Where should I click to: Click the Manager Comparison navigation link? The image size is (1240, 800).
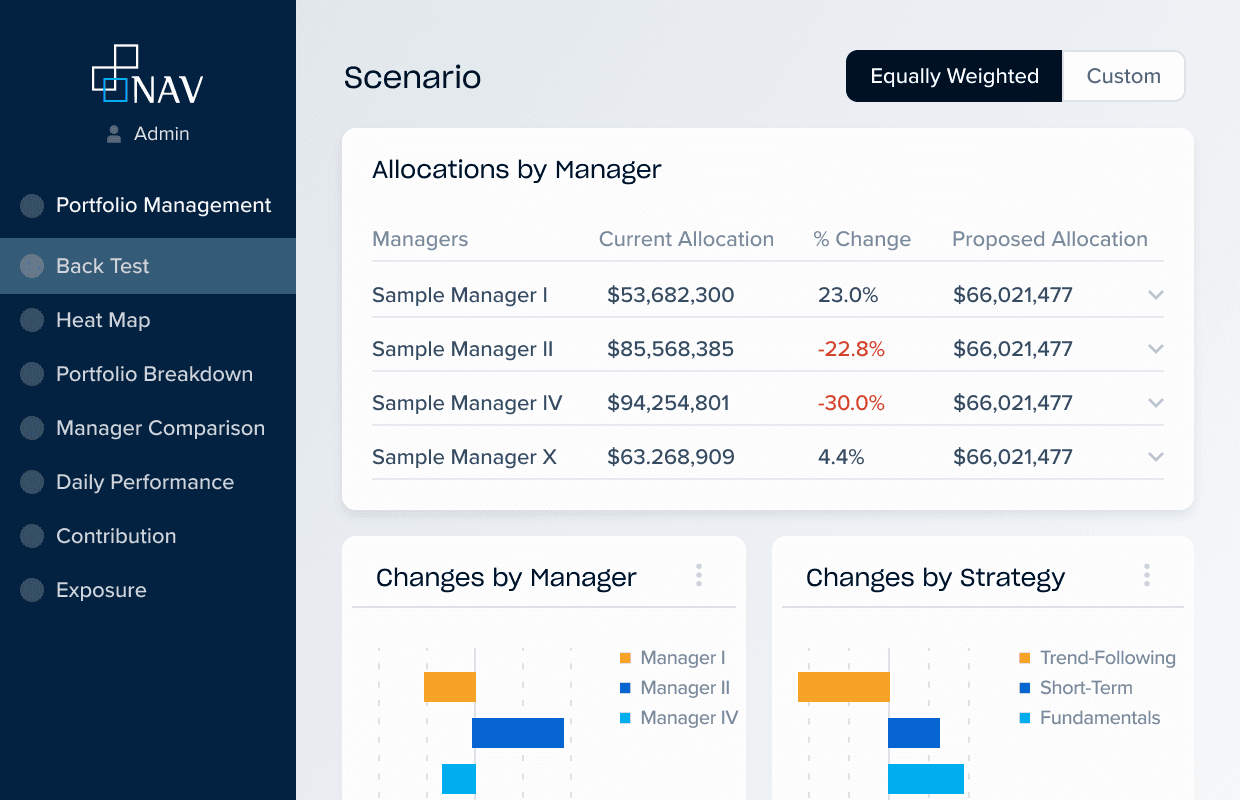(x=159, y=428)
